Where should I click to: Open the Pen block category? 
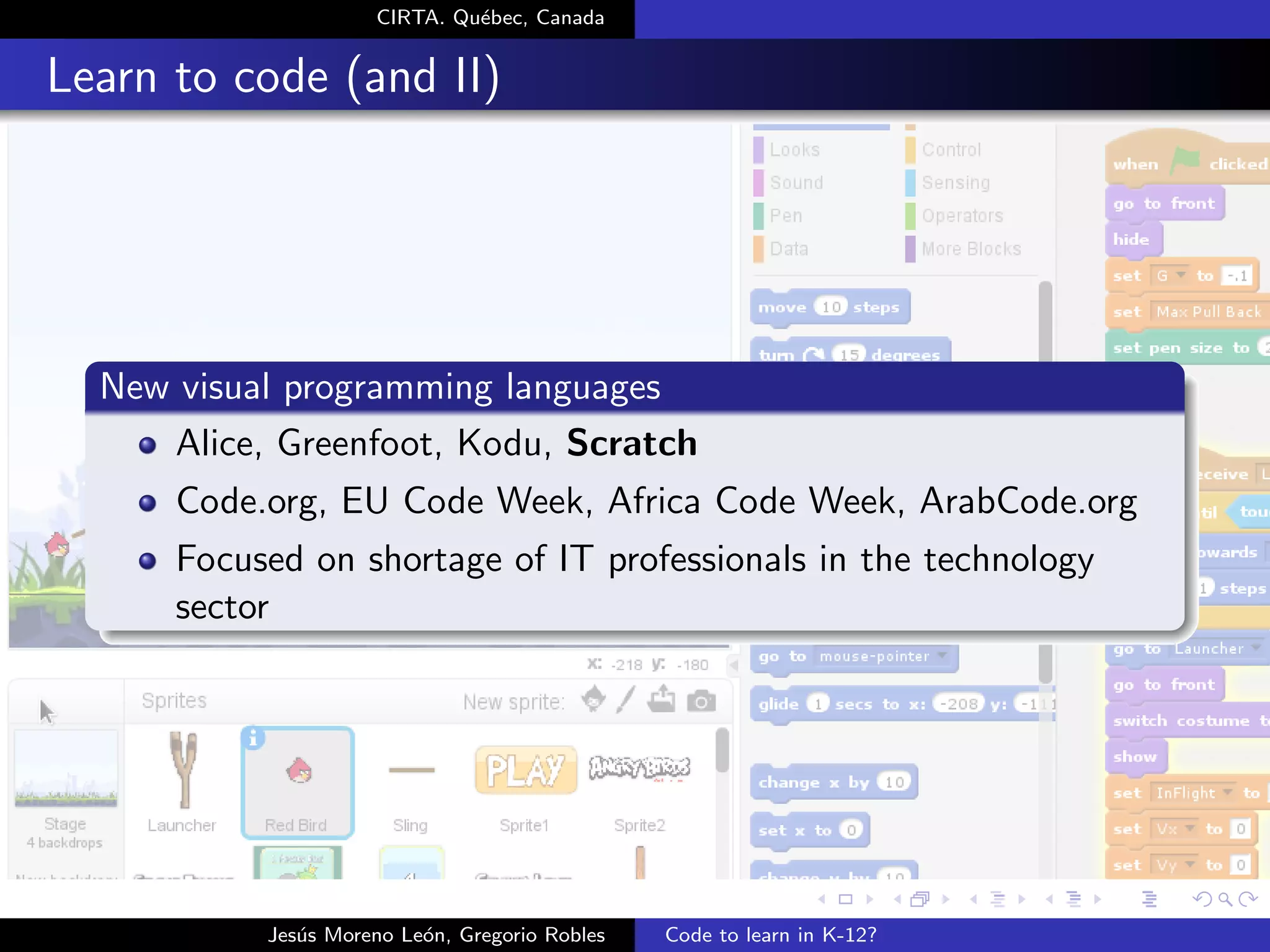[786, 216]
